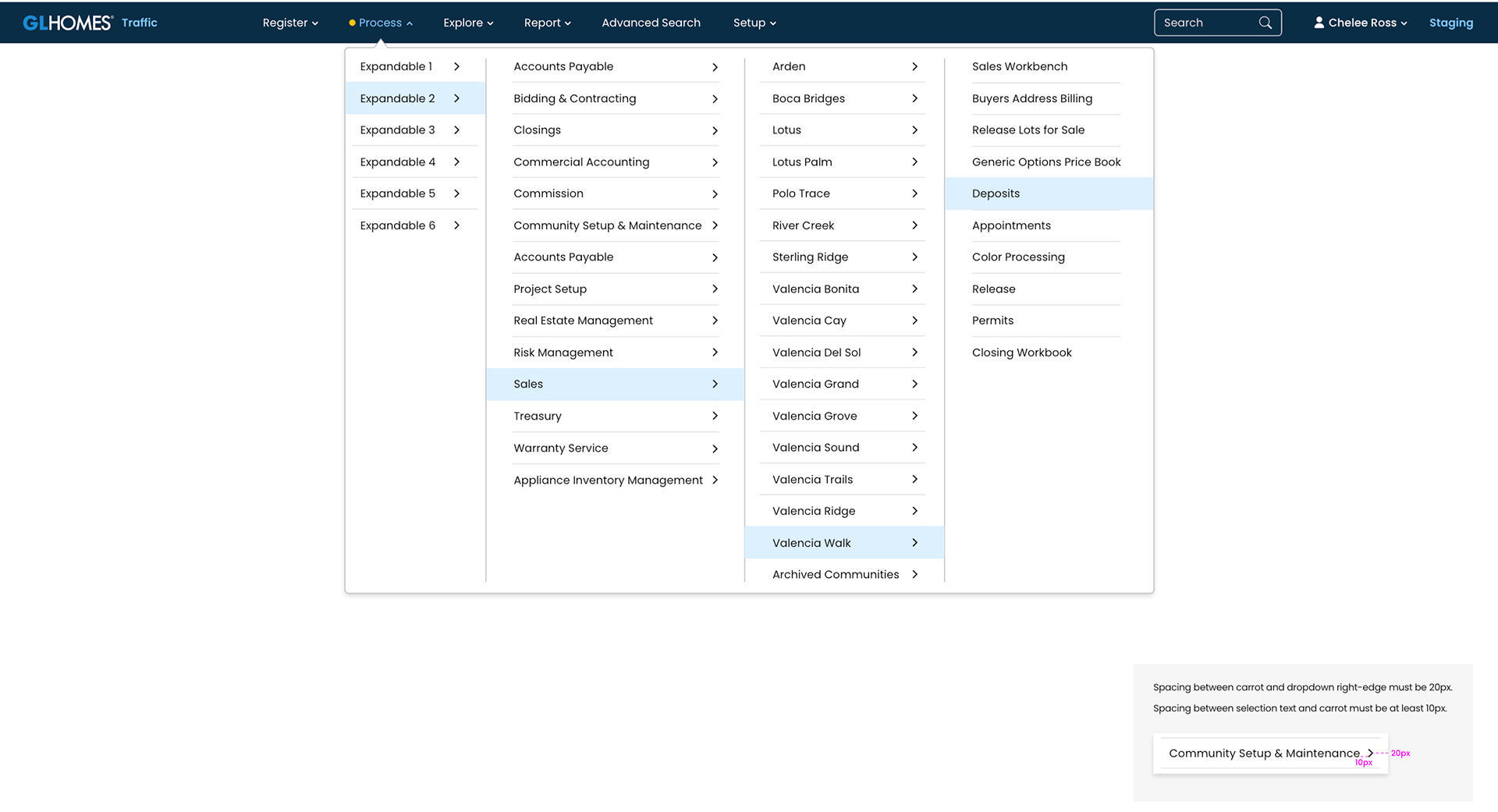
Task: Click into the Search input field
Action: (x=1209, y=23)
